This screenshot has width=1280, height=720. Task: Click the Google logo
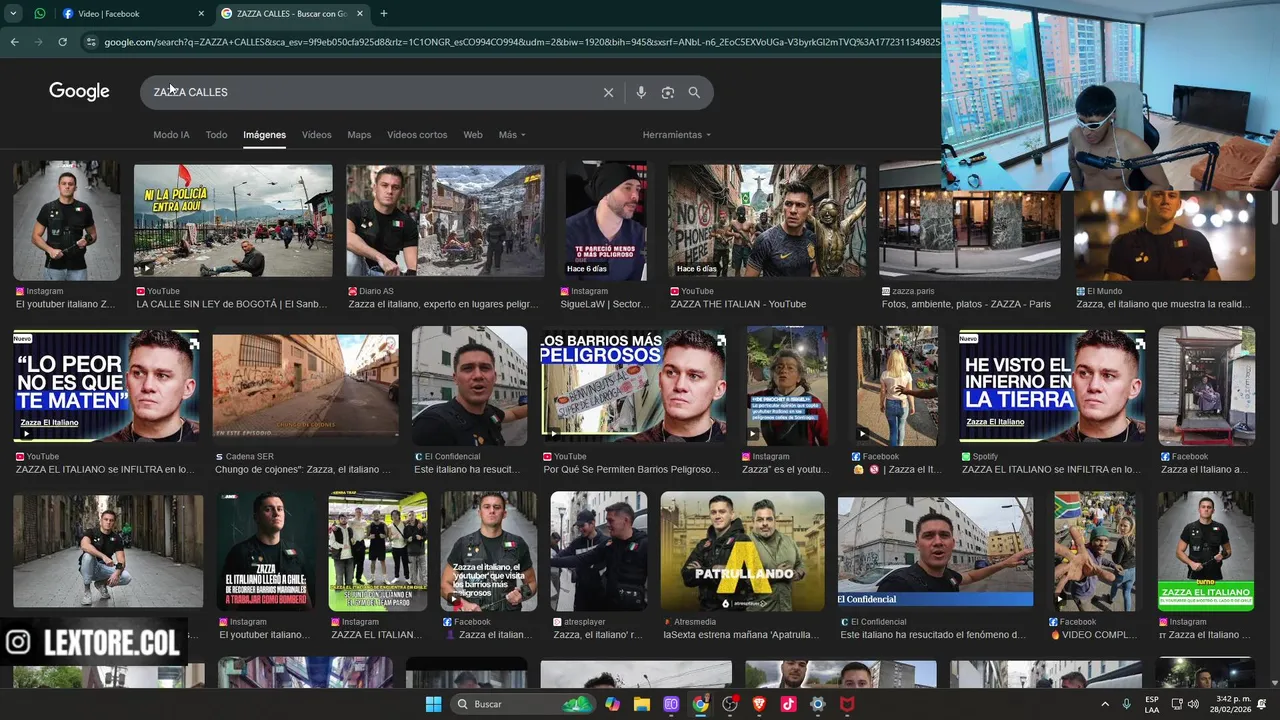tap(79, 92)
